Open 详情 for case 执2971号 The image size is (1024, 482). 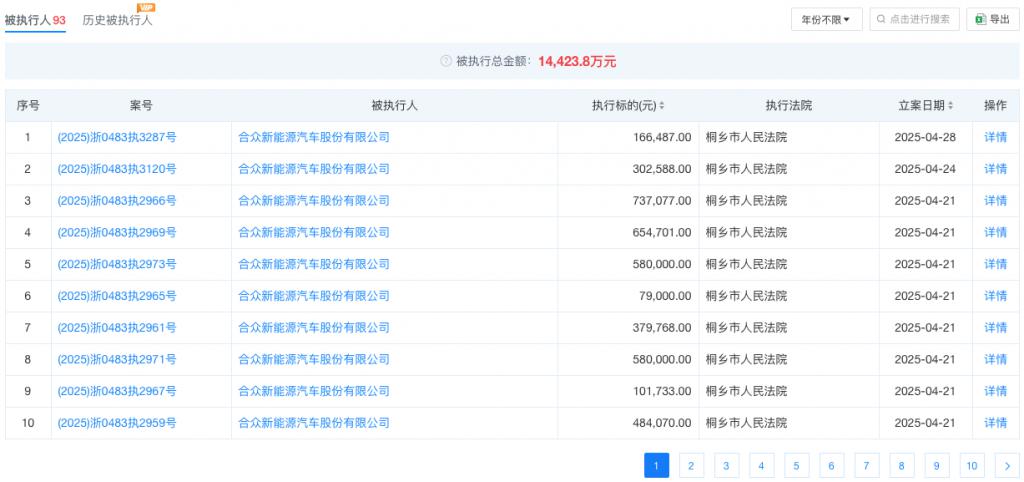coord(995,359)
